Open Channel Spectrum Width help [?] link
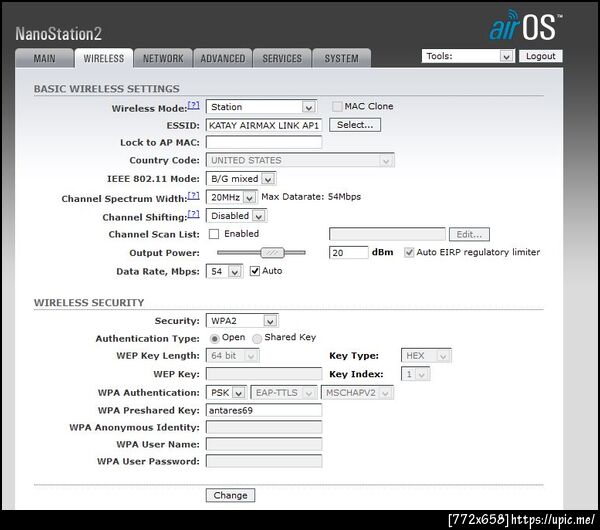The image size is (600, 530). pyautogui.click(x=194, y=196)
